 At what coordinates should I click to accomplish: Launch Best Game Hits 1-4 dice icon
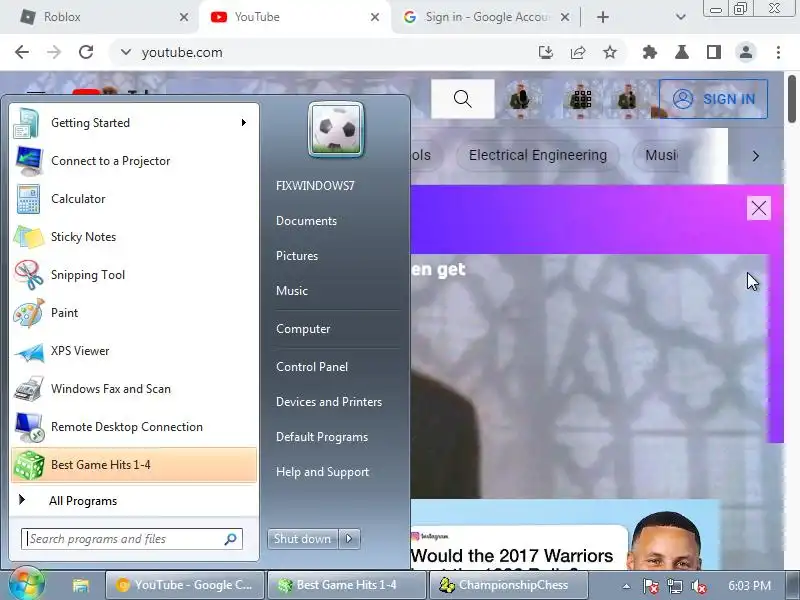pos(29,465)
